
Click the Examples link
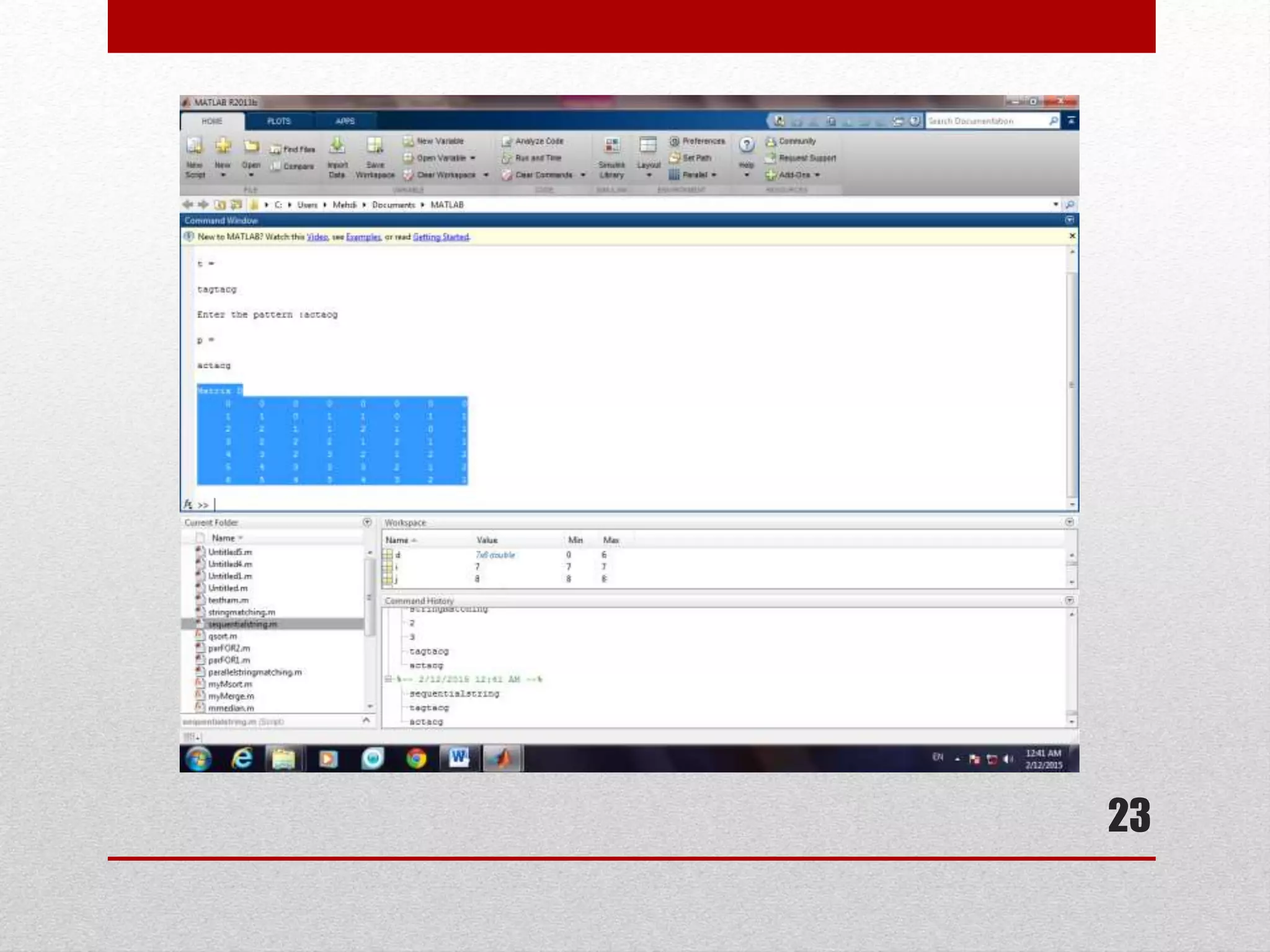(363, 237)
